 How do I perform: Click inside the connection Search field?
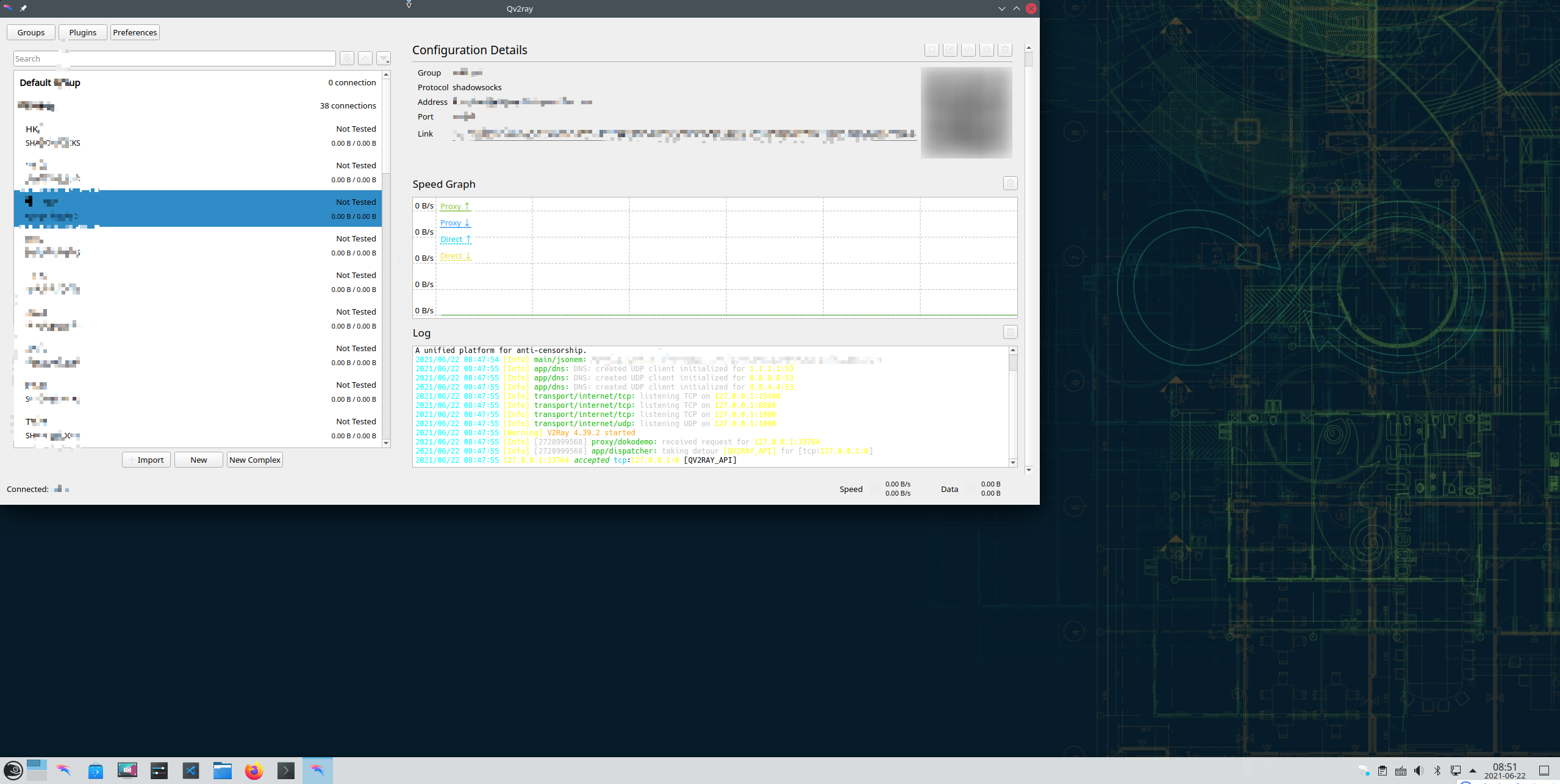pos(174,58)
